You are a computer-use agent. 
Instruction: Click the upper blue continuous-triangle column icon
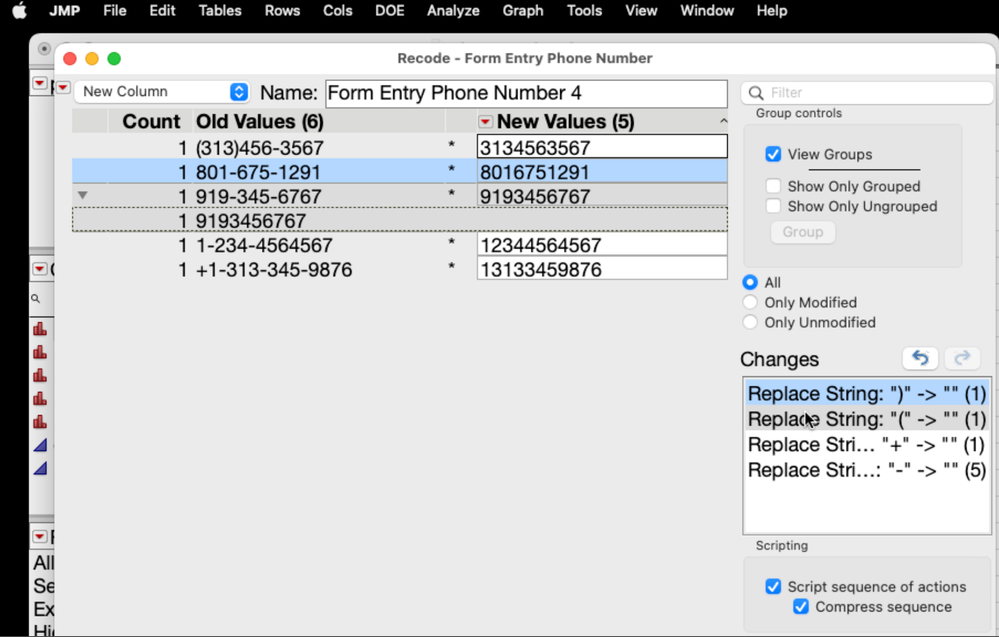pos(40,445)
